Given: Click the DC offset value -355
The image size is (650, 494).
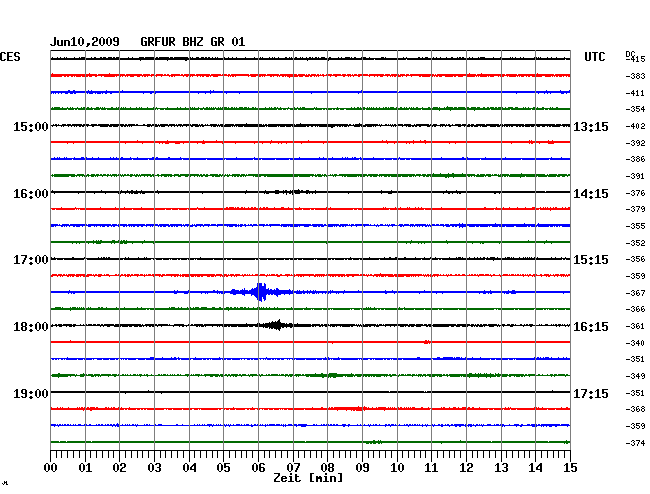Looking at the screenshot, I should click(635, 226).
